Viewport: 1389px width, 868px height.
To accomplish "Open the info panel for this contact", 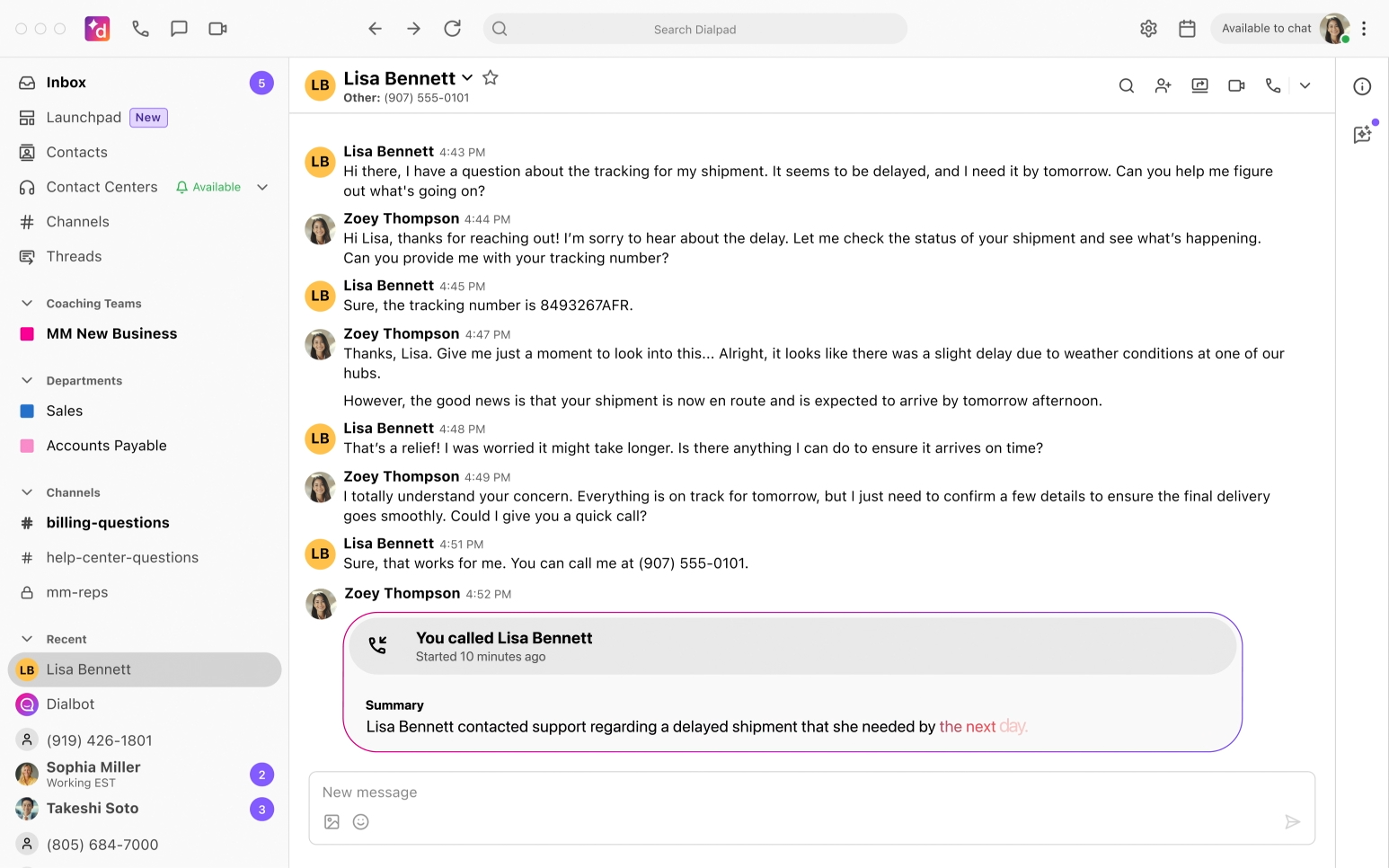I will 1363,86.
